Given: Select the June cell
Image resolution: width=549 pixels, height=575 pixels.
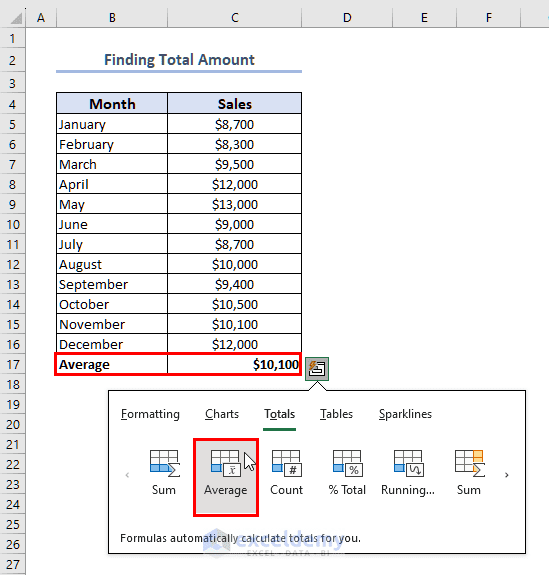Looking at the screenshot, I should click(112, 224).
